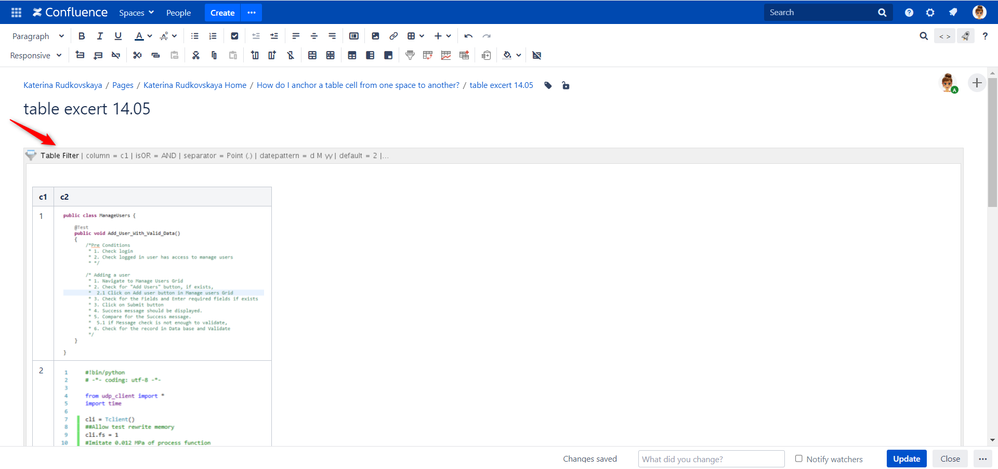Image resolution: width=998 pixels, height=469 pixels.
Task: Open page restrictions lock icon
Action: click(x=566, y=85)
